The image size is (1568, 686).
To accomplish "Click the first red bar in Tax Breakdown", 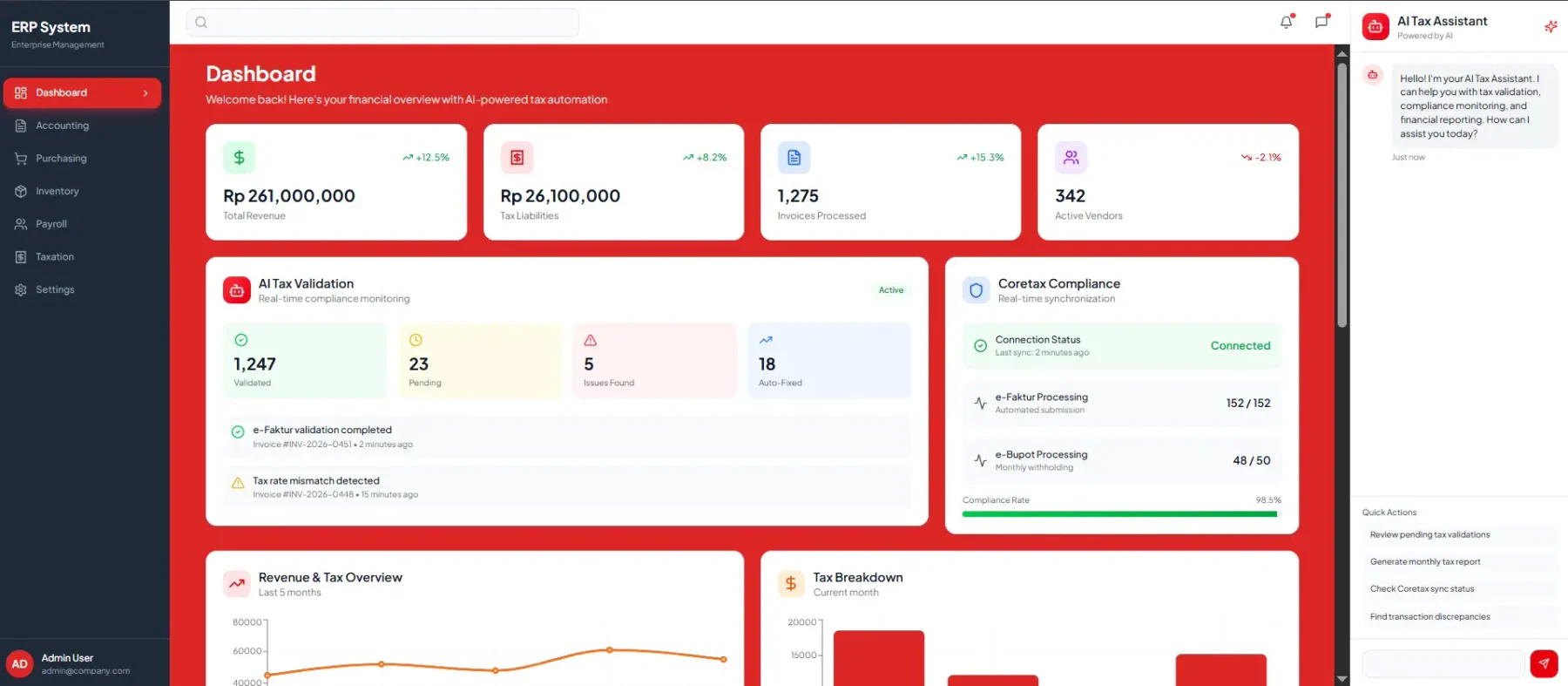I will point(879,658).
